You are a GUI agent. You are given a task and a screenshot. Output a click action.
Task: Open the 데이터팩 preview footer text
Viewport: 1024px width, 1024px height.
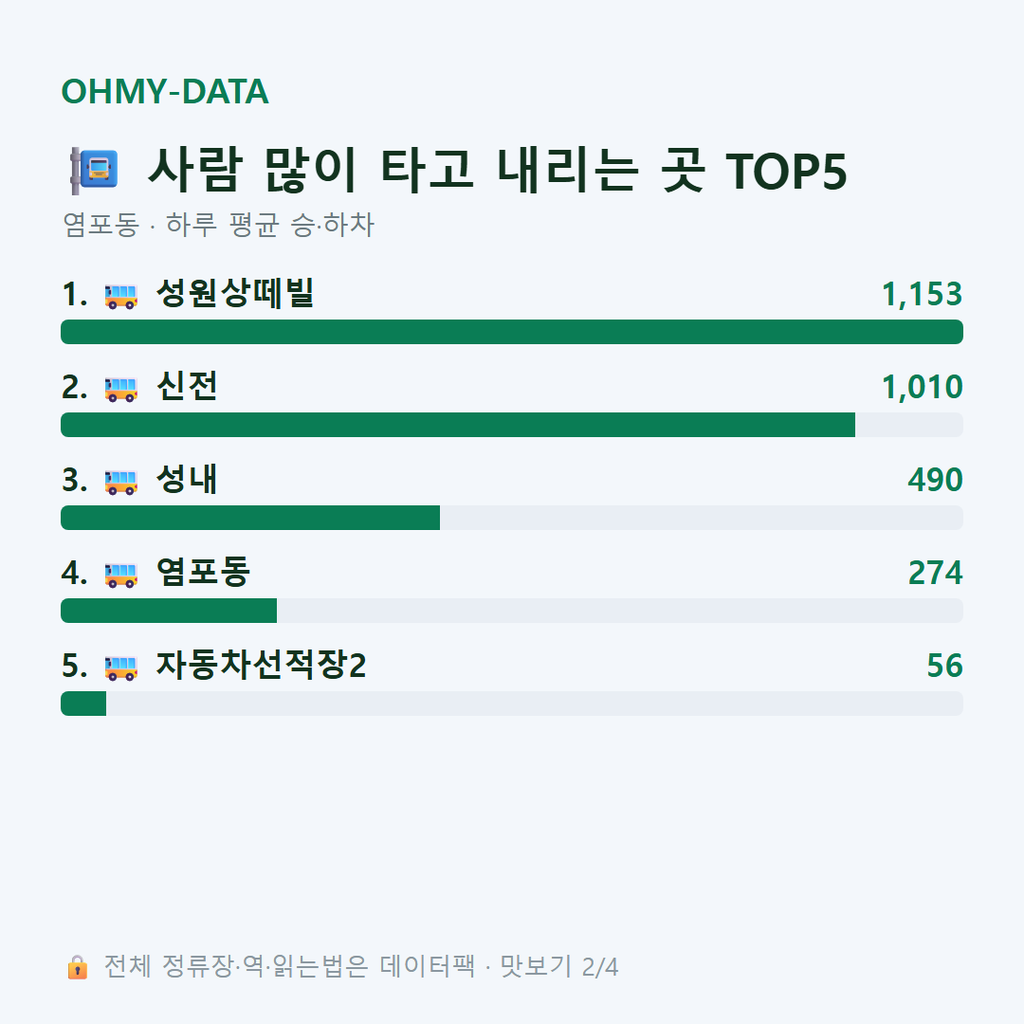(x=361, y=967)
